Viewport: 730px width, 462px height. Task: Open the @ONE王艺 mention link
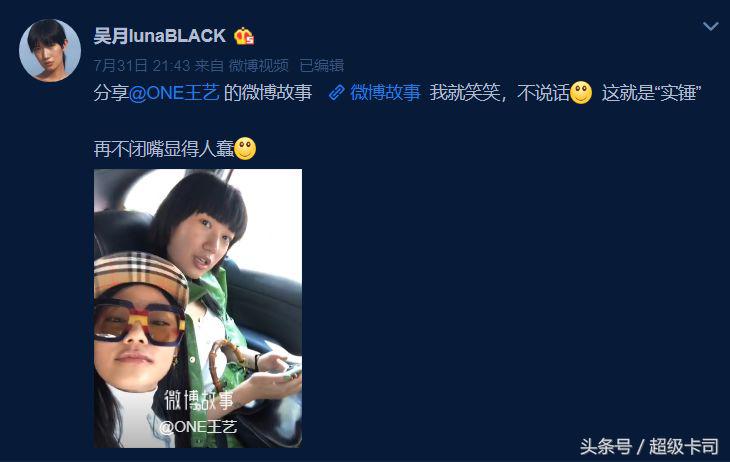(174, 93)
